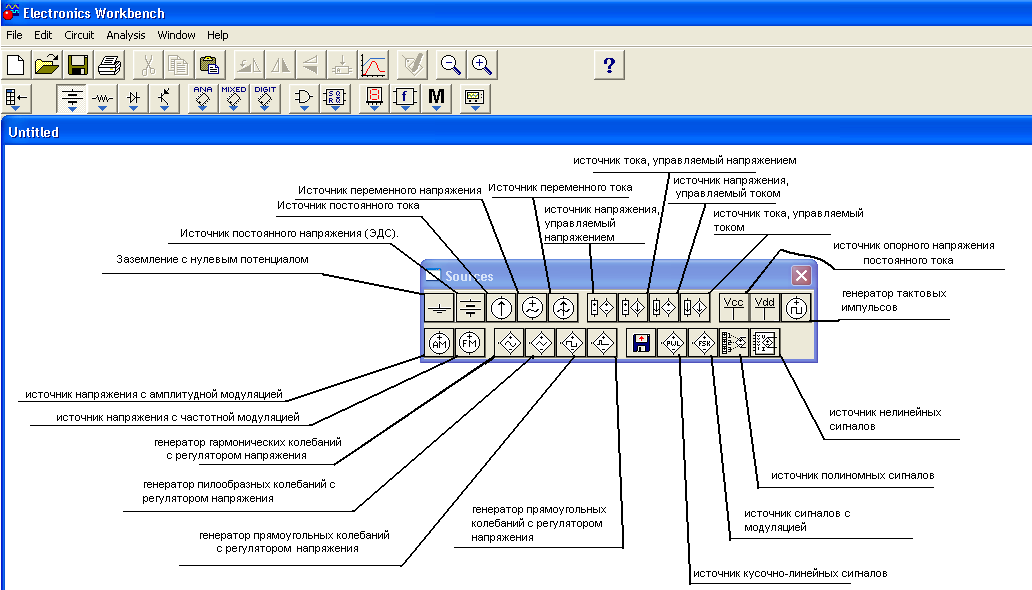This screenshot has width=1032, height=590.
Task: Open the DIGIT digital ICs bin
Action: [x=265, y=98]
